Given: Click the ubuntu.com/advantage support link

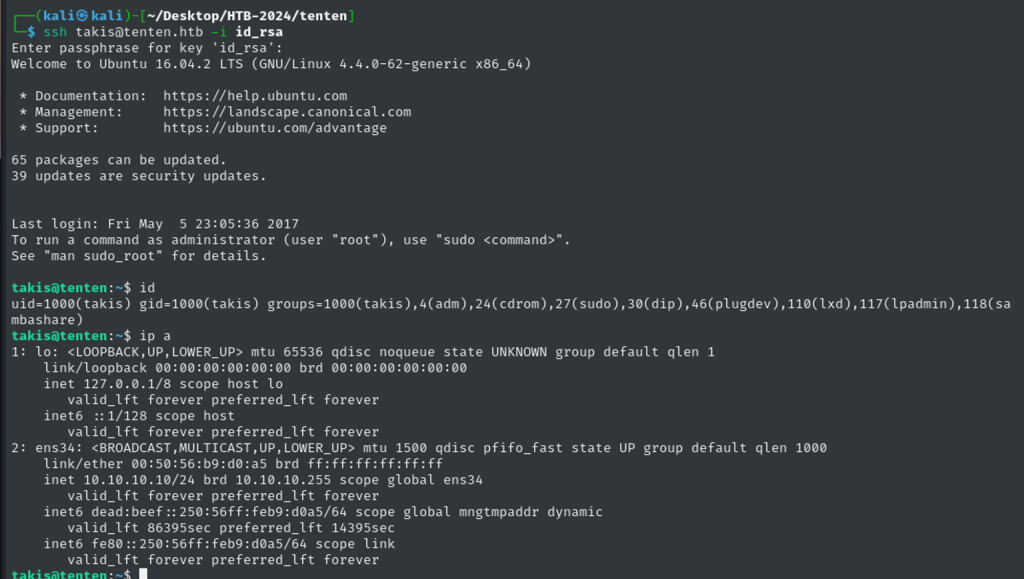Looking at the screenshot, I should coord(275,128).
